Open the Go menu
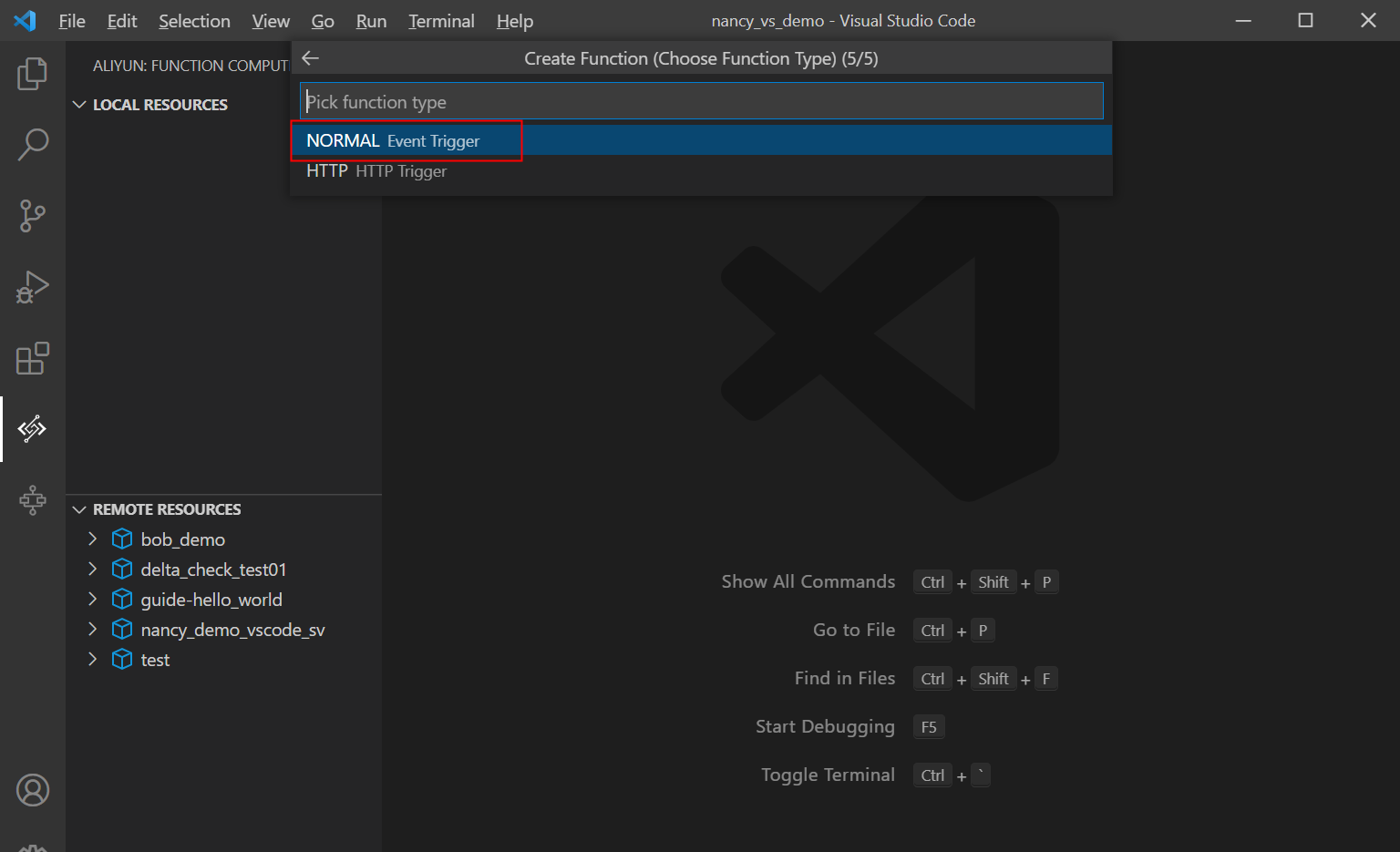The image size is (1400, 852). tap(323, 21)
